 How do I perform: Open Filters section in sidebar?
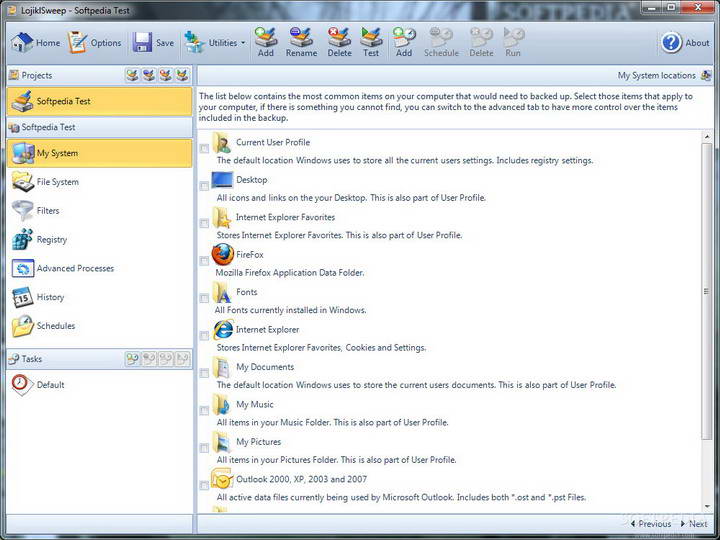(100, 211)
